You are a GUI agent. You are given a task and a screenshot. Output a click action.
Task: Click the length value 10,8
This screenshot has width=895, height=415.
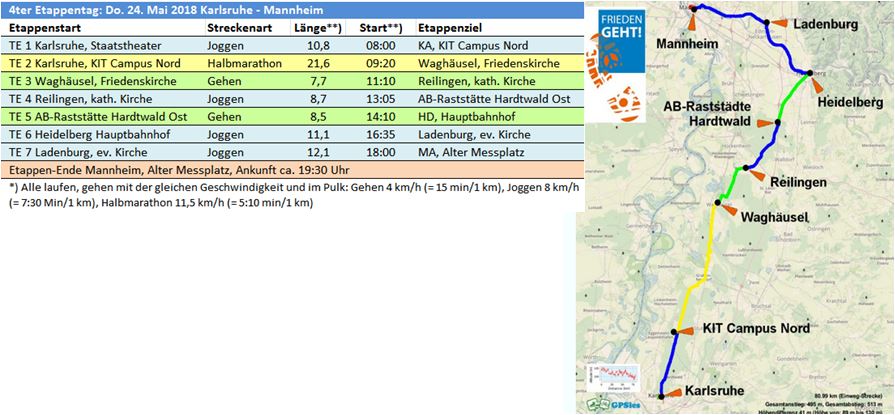click(x=319, y=46)
